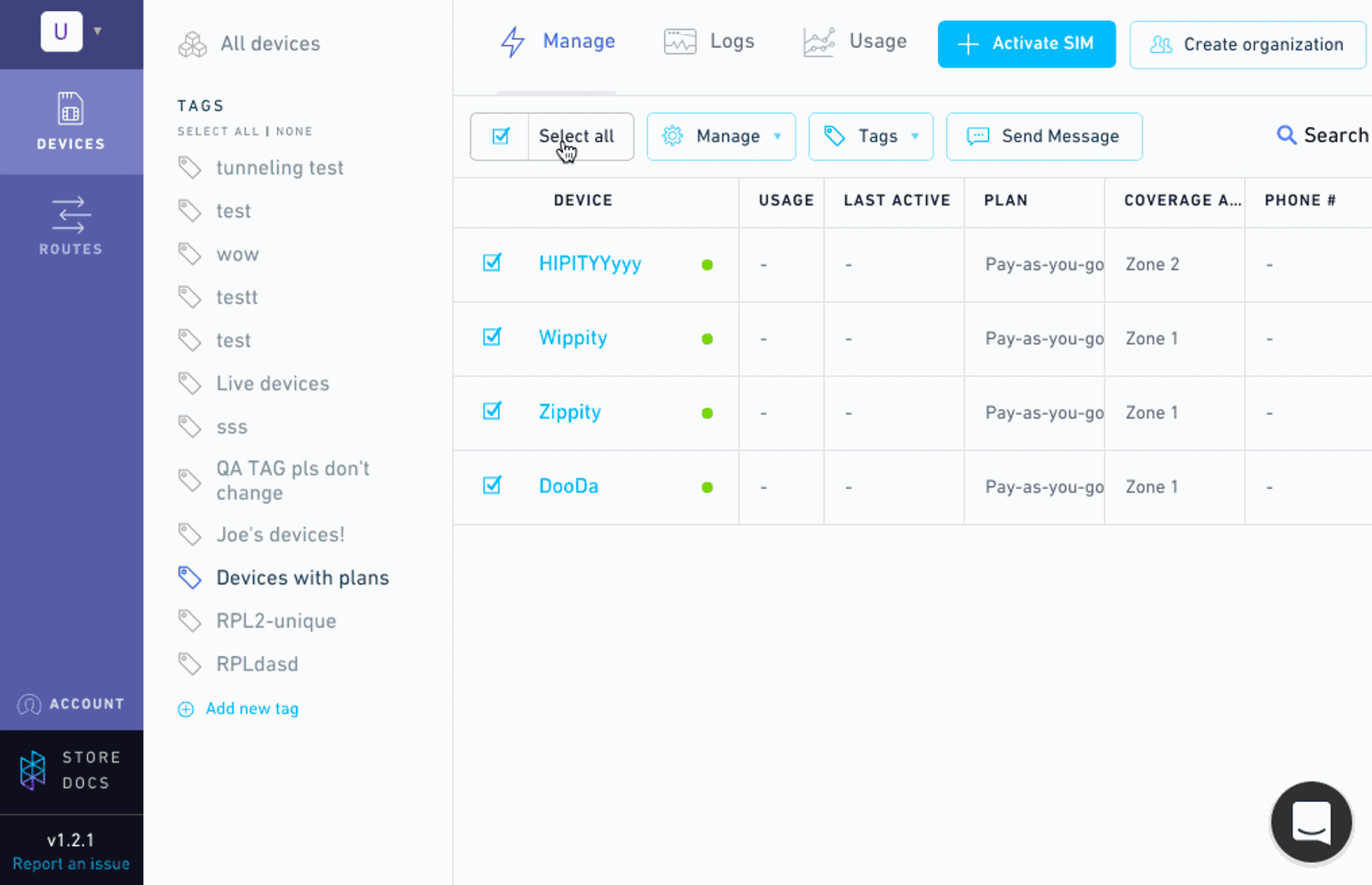The height and width of the screenshot is (885, 1372).
Task: Open Account from the sidebar
Action: tap(71, 704)
